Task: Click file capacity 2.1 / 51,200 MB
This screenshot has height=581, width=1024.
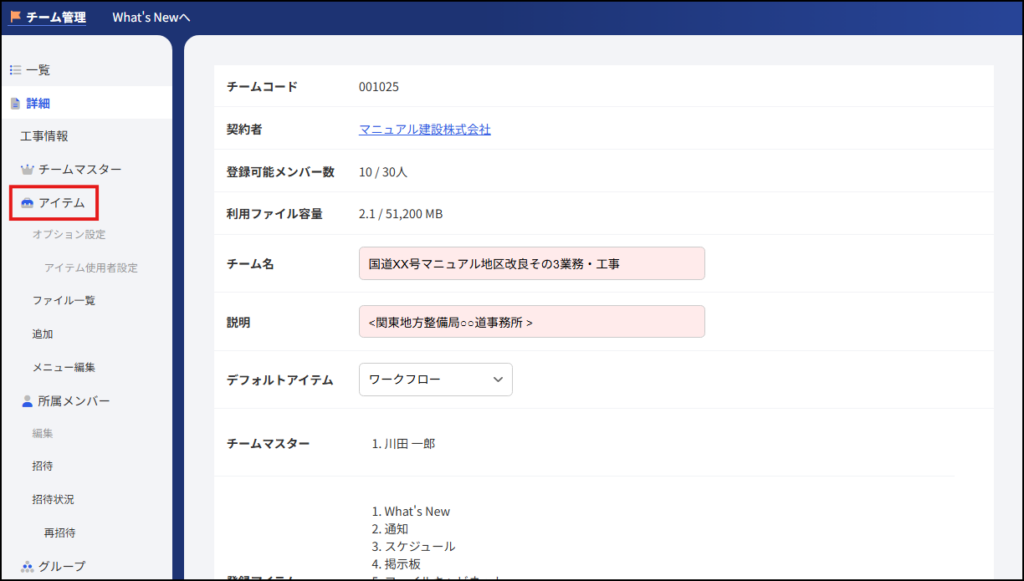Action: 400,213
